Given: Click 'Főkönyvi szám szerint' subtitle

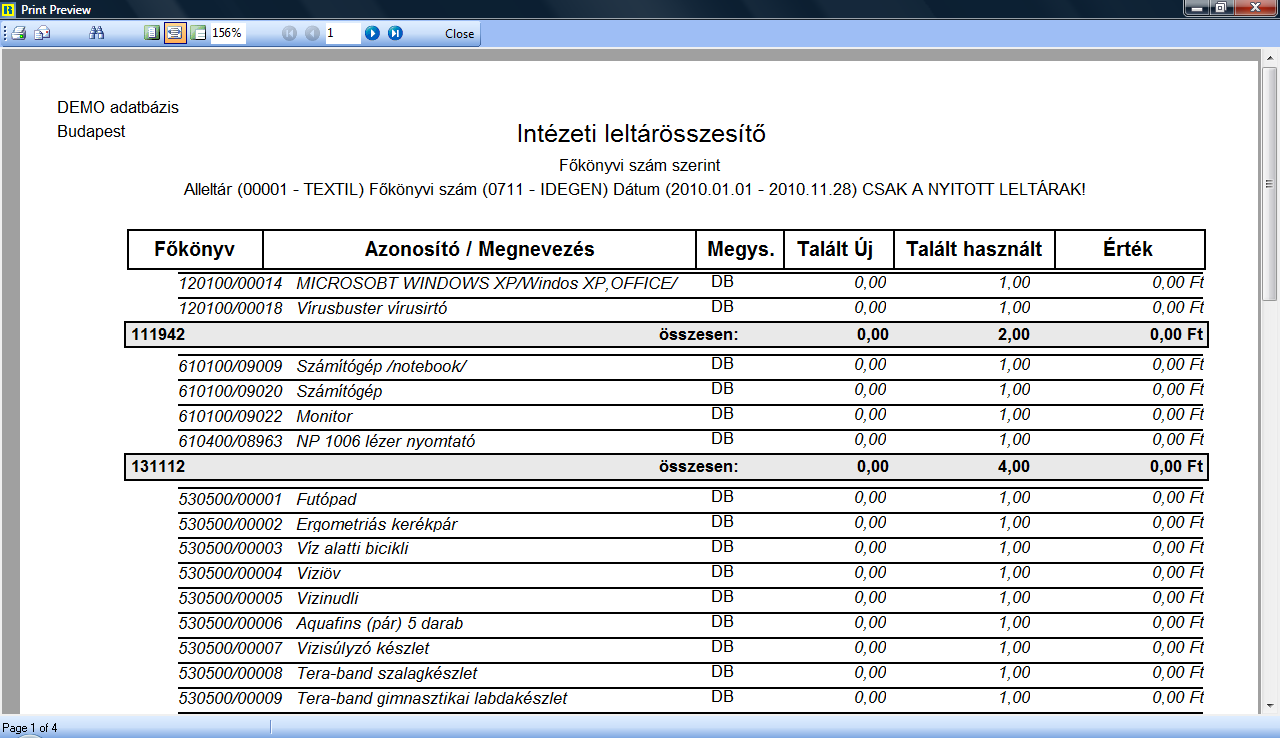Looking at the screenshot, I should coord(641,165).
